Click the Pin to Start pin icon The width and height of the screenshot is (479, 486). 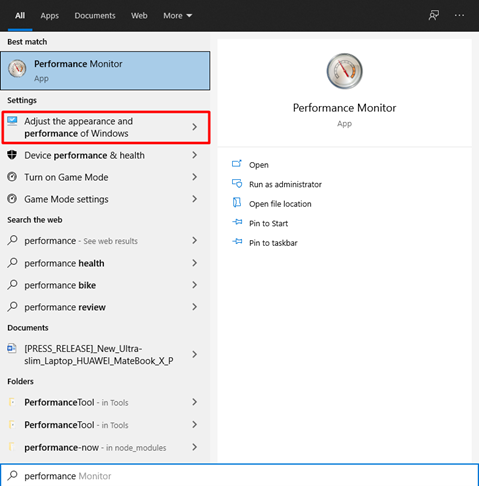pyautogui.click(x=237, y=222)
